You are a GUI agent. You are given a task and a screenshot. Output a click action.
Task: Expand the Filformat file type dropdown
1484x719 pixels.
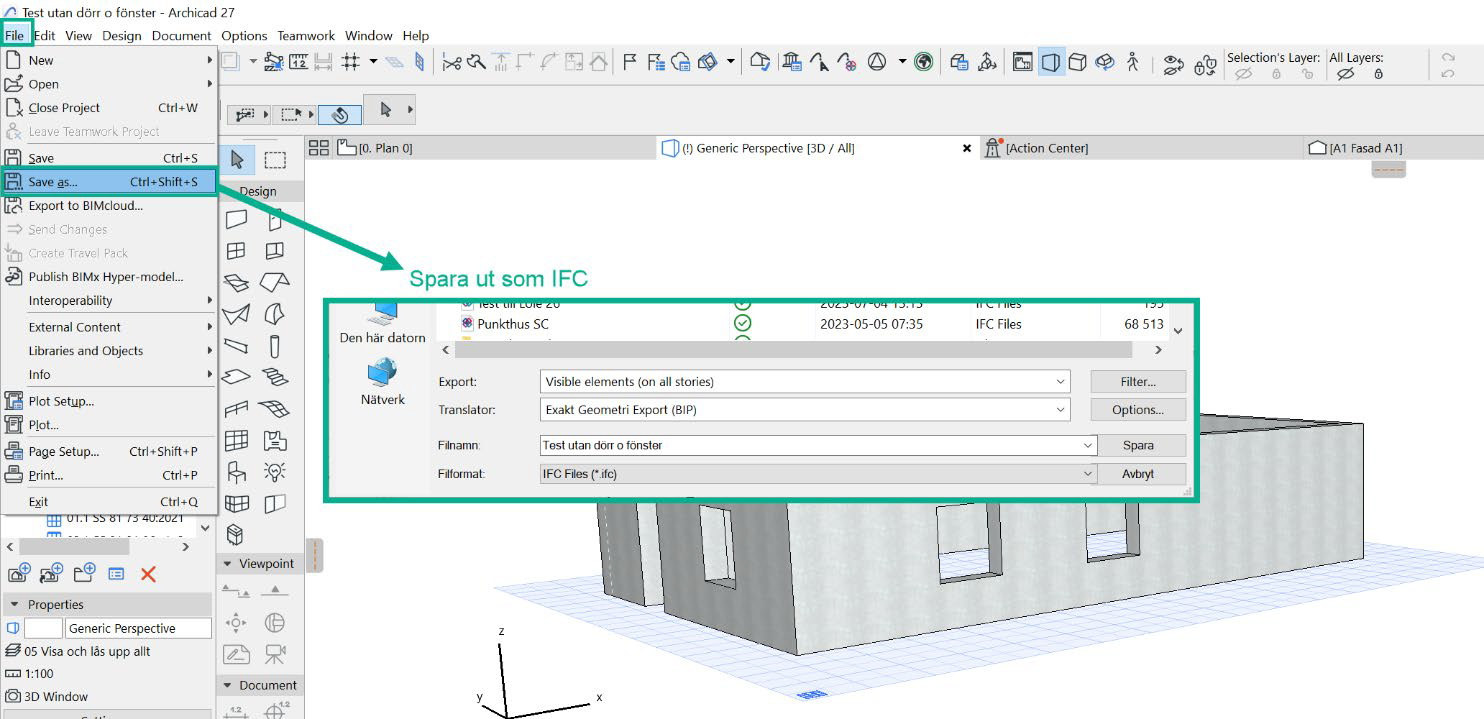pyautogui.click(x=818, y=474)
